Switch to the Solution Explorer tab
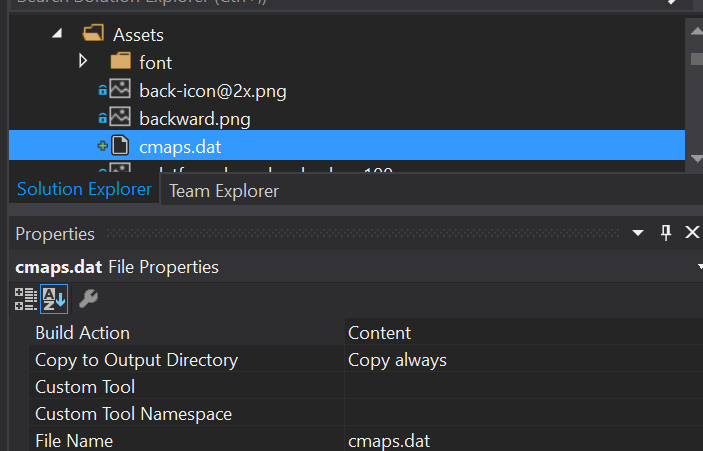 tap(84, 189)
